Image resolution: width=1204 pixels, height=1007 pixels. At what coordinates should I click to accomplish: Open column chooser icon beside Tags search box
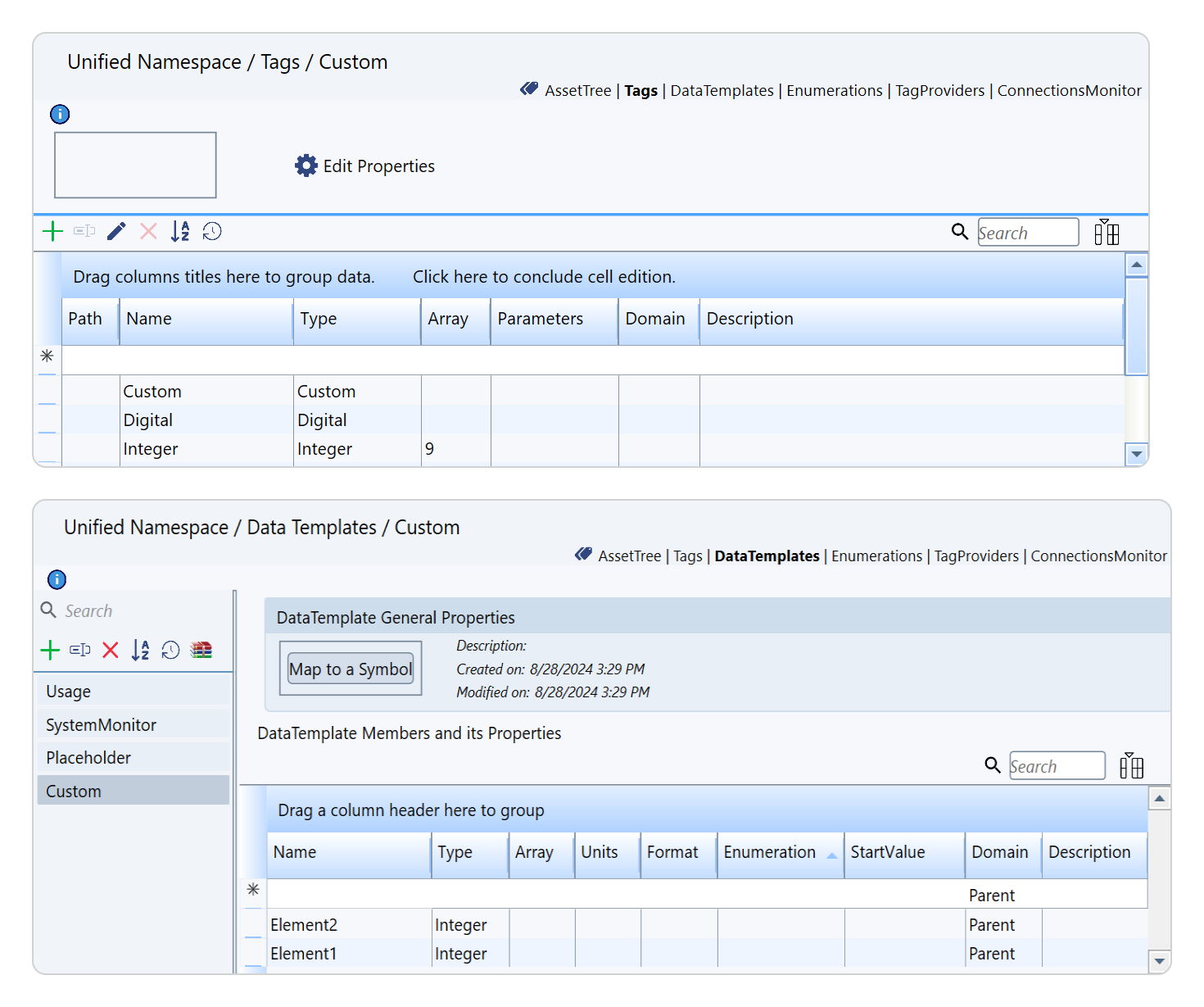click(1107, 233)
